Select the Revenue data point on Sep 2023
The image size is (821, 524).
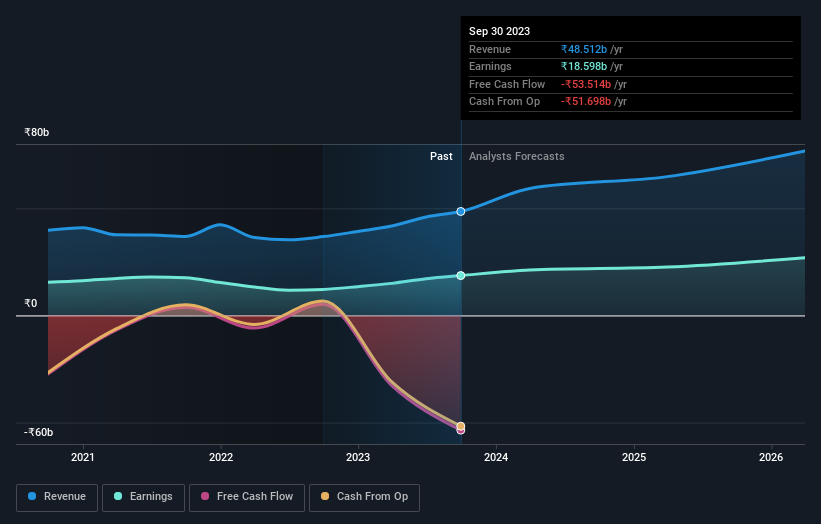coord(461,211)
